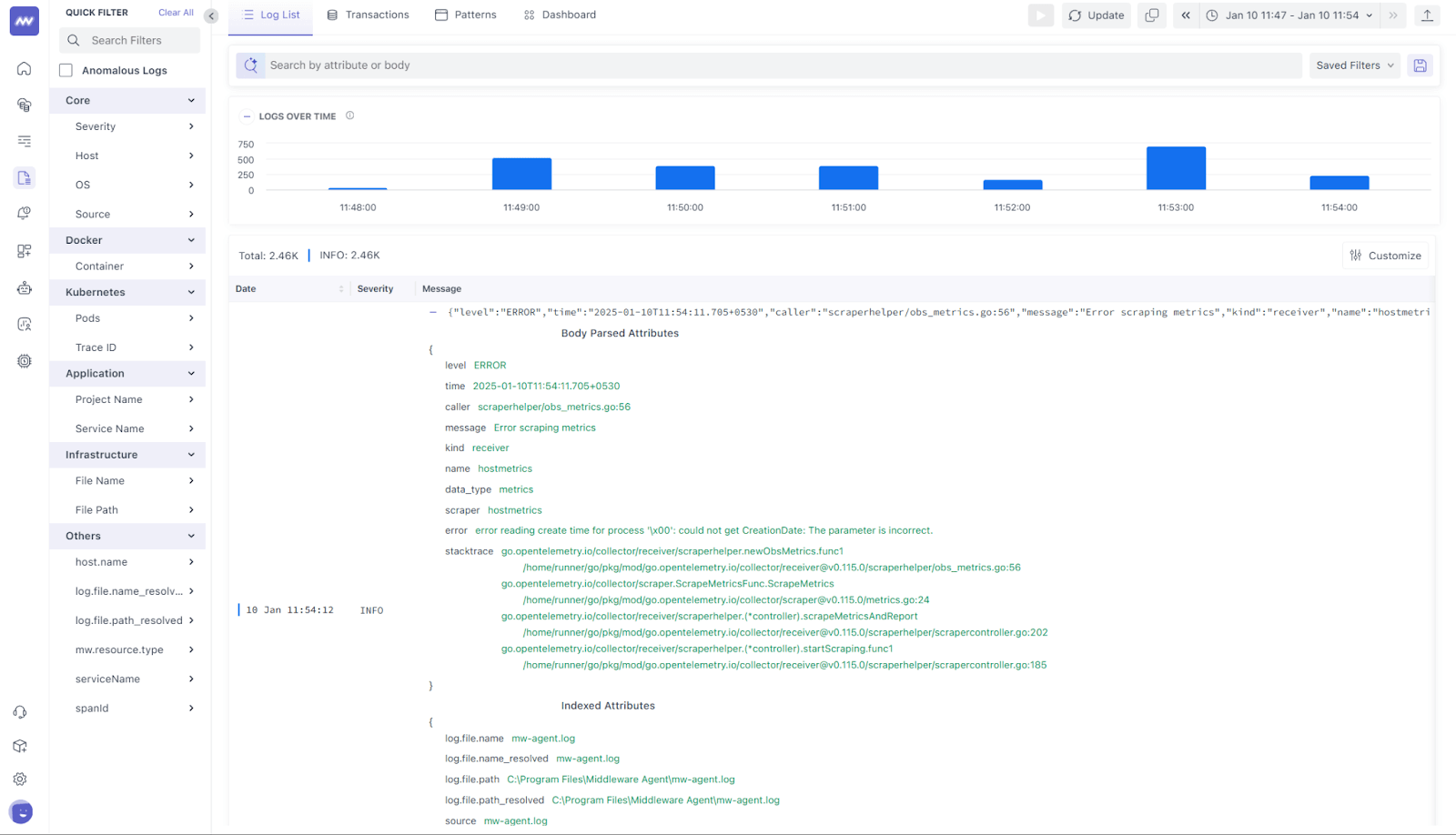1456x835 pixels.
Task: Open the Saved Filters dropdown
Action: point(1354,65)
